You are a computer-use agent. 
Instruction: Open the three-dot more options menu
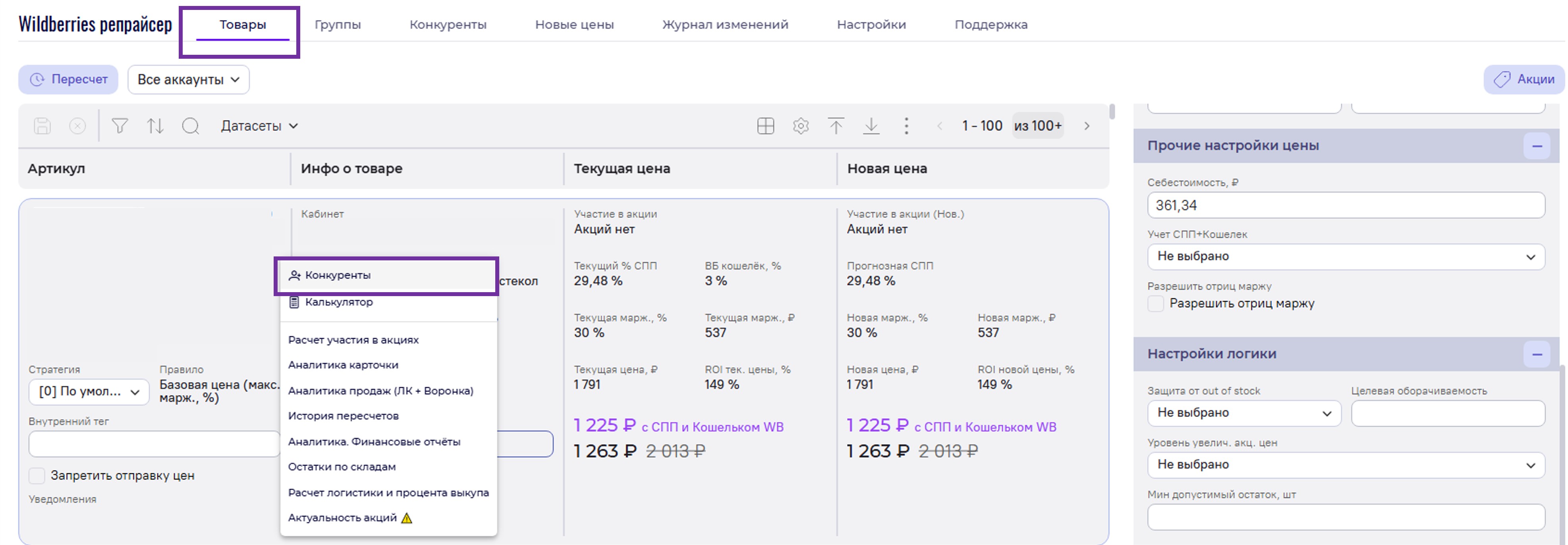click(906, 126)
